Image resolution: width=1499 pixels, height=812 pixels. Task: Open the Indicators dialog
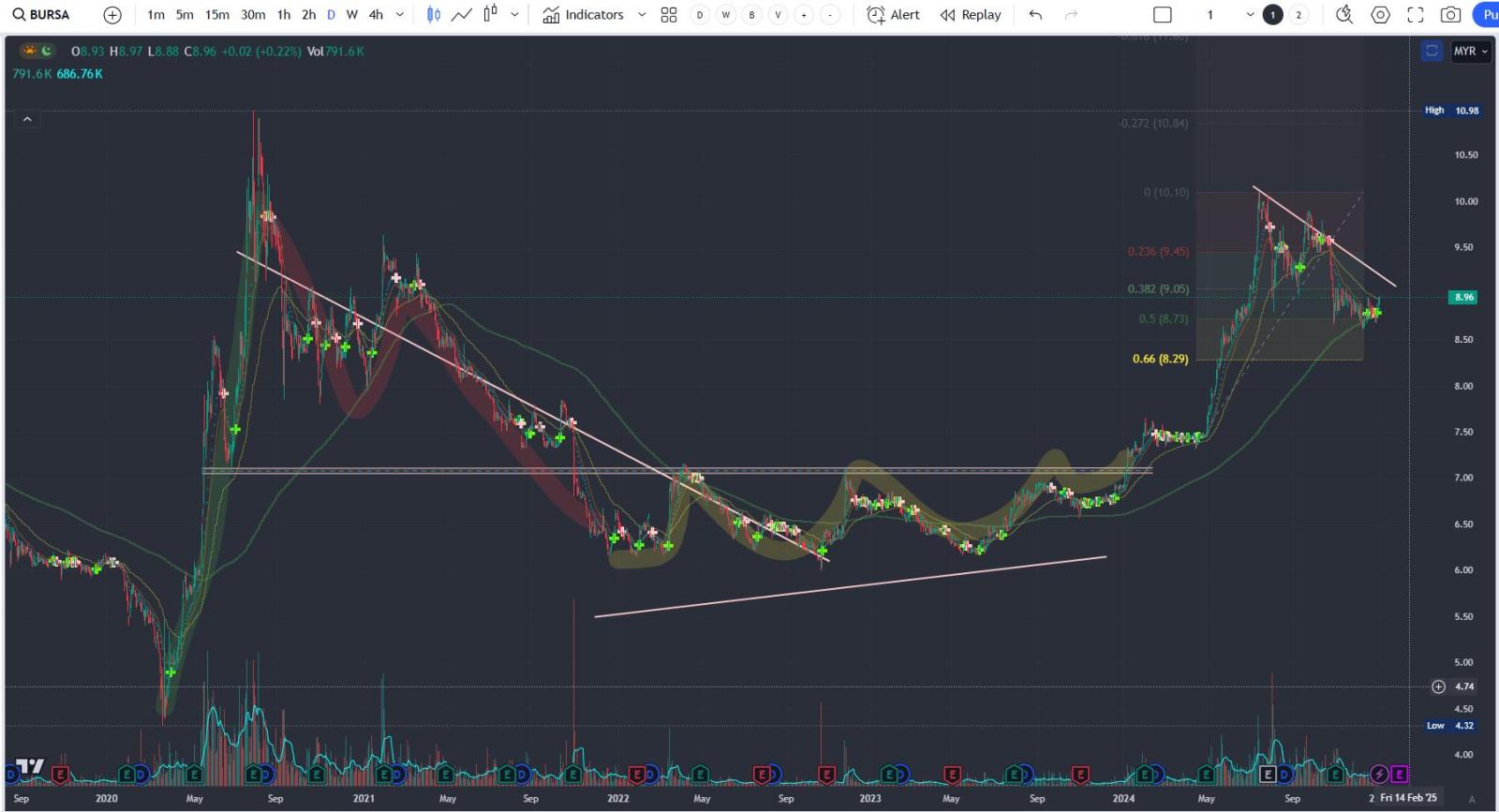[x=583, y=15]
